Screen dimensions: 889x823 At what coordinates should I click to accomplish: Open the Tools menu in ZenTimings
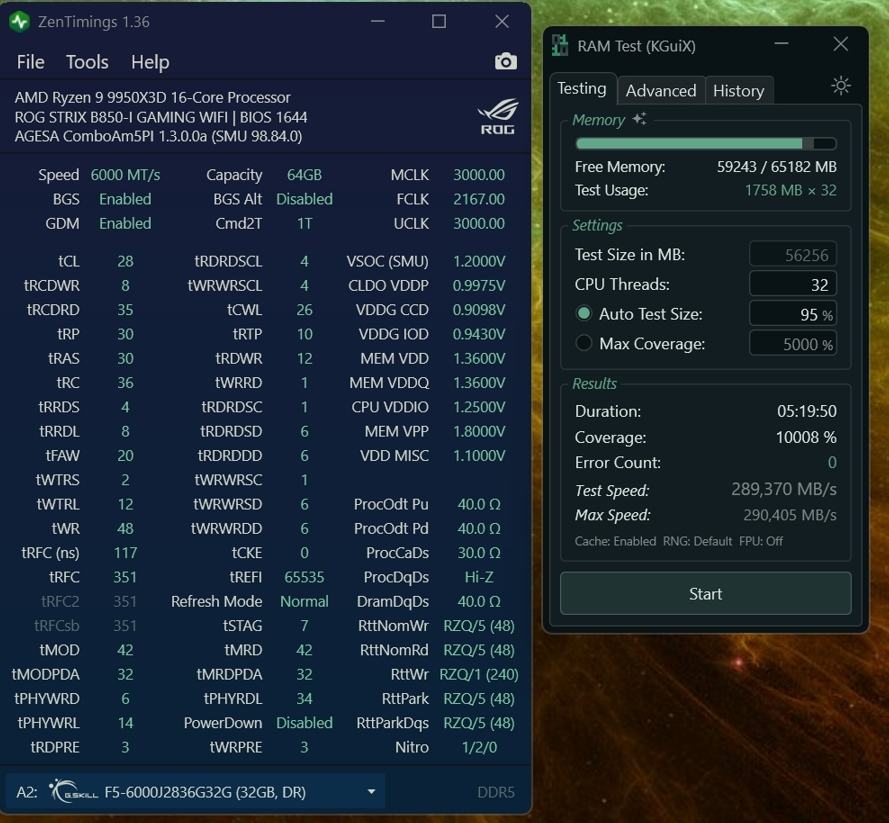[87, 62]
